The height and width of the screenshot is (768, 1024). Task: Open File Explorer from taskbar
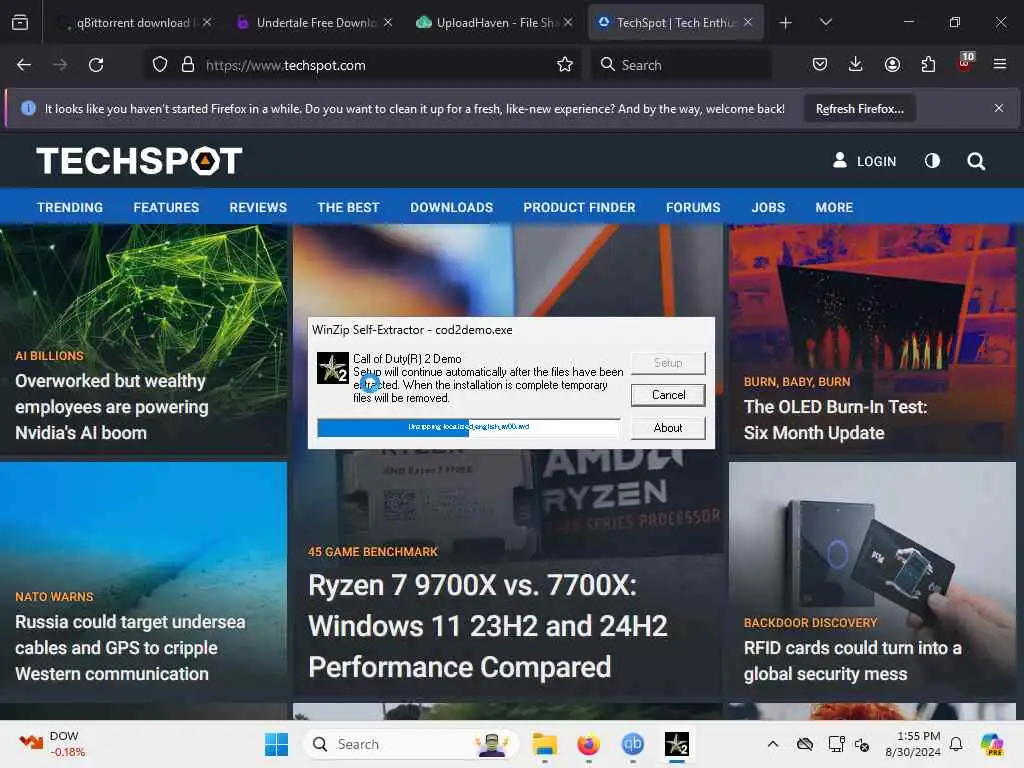[545, 744]
